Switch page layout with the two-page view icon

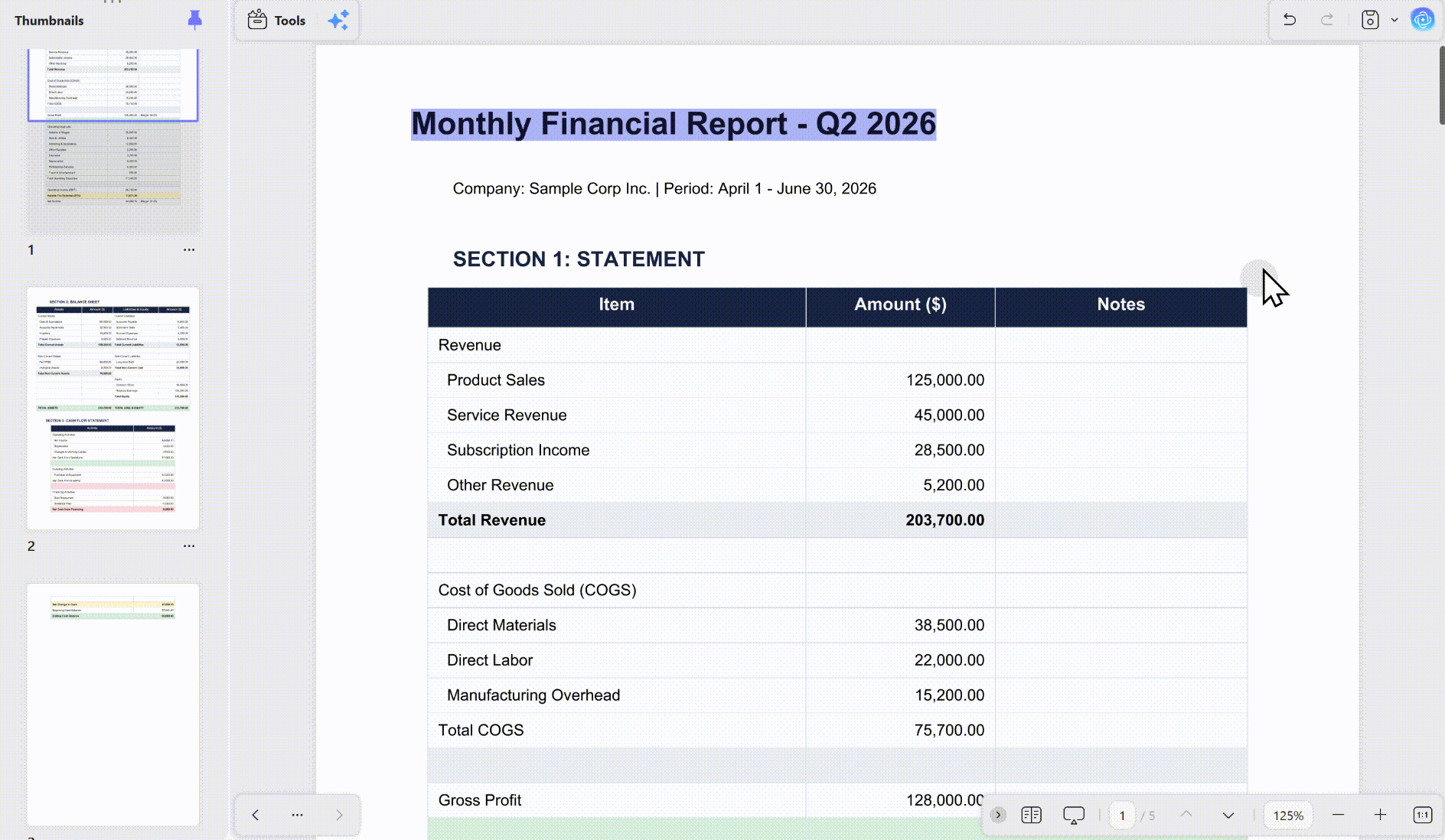click(1032, 816)
